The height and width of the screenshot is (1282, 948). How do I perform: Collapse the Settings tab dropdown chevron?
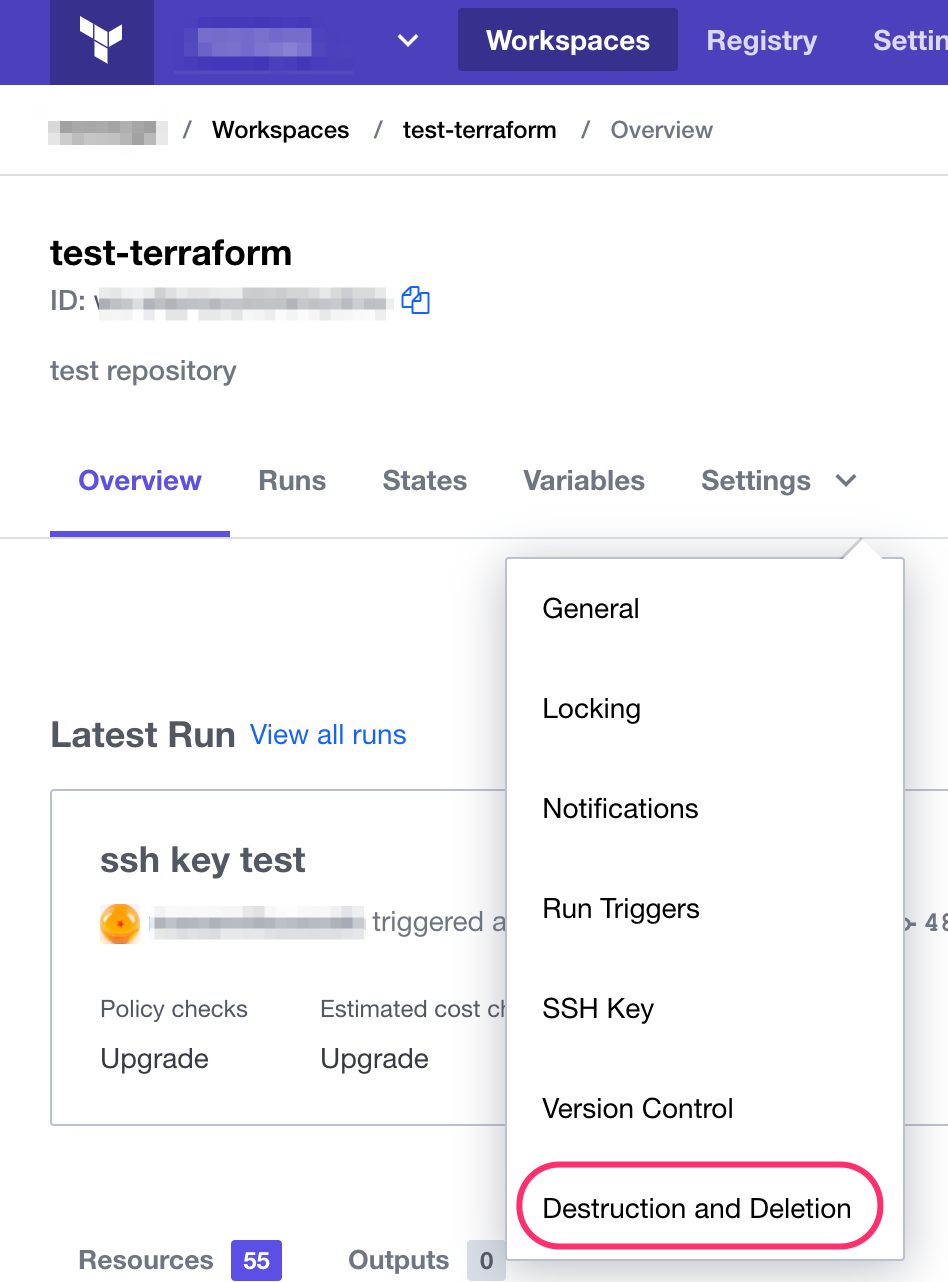[846, 481]
